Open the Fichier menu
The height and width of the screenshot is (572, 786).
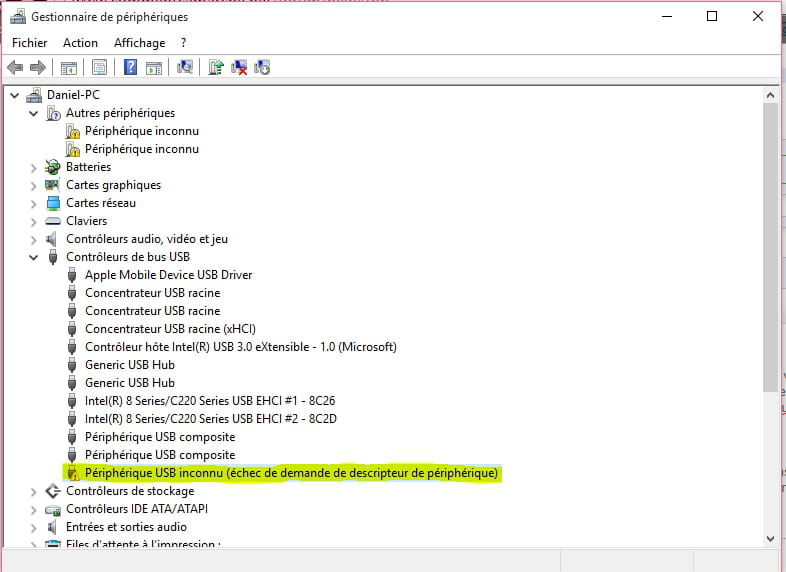[x=29, y=43]
